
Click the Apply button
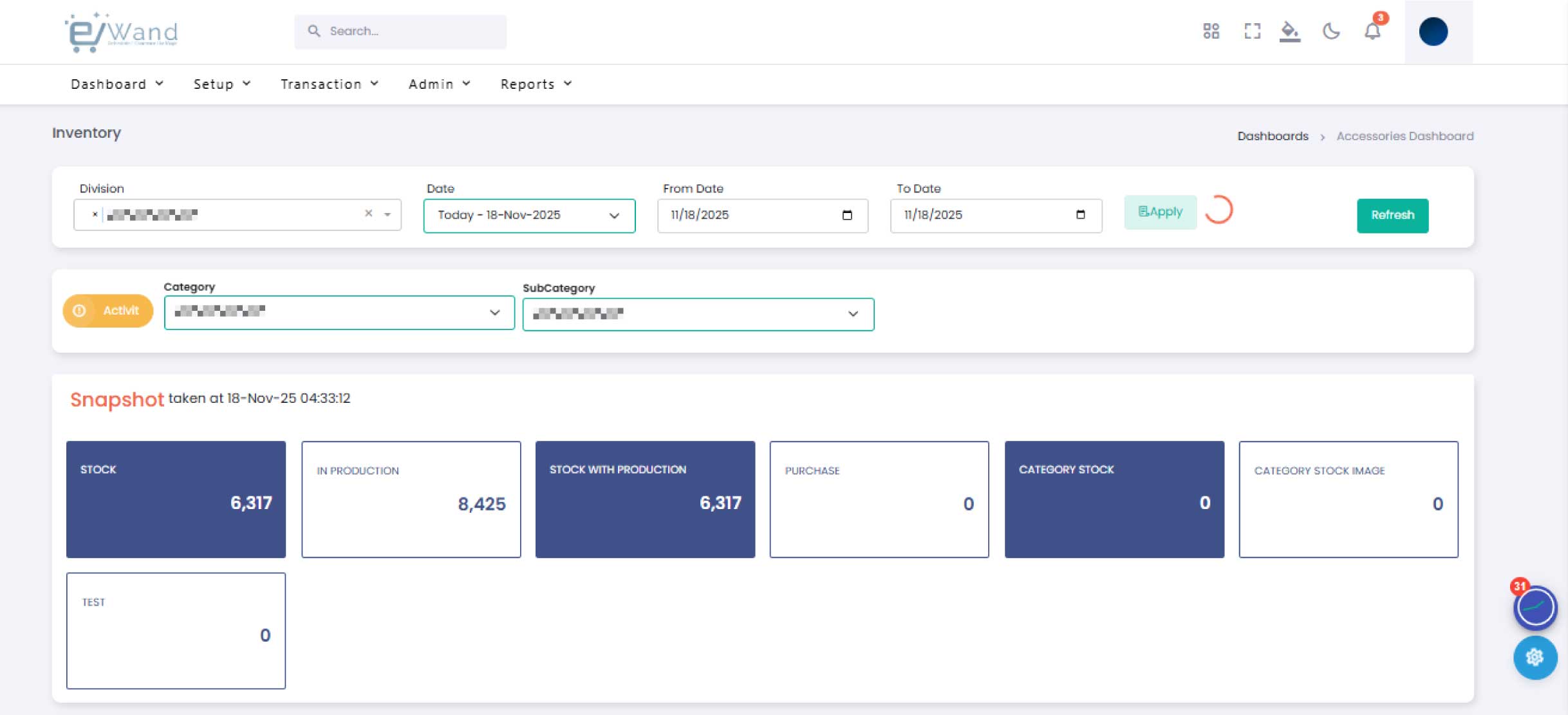point(1160,211)
